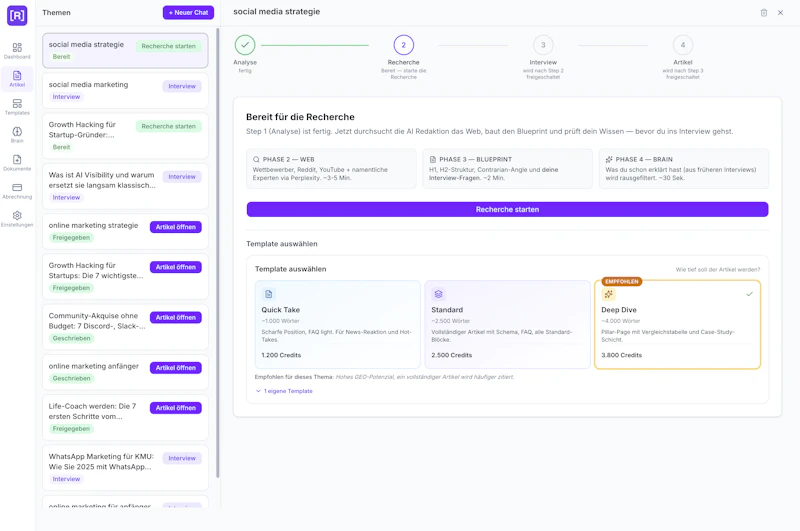Image resolution: width=800 pixels, height=531 pixels.
Task: Start research for social media strategie topic
Action: [x=168, y=46]
